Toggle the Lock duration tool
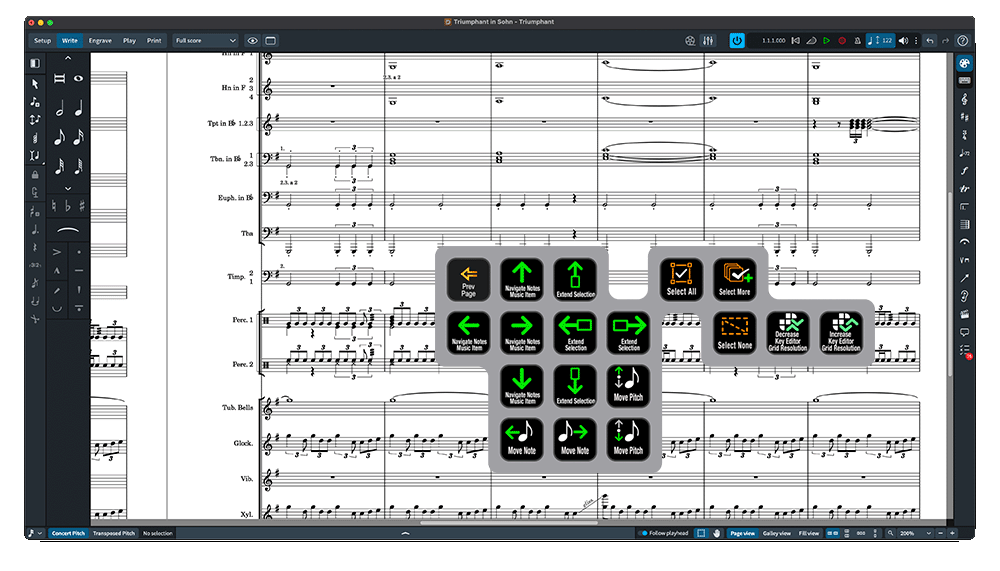This screenshot has width=1000, height=571. [x=35, y=174]
